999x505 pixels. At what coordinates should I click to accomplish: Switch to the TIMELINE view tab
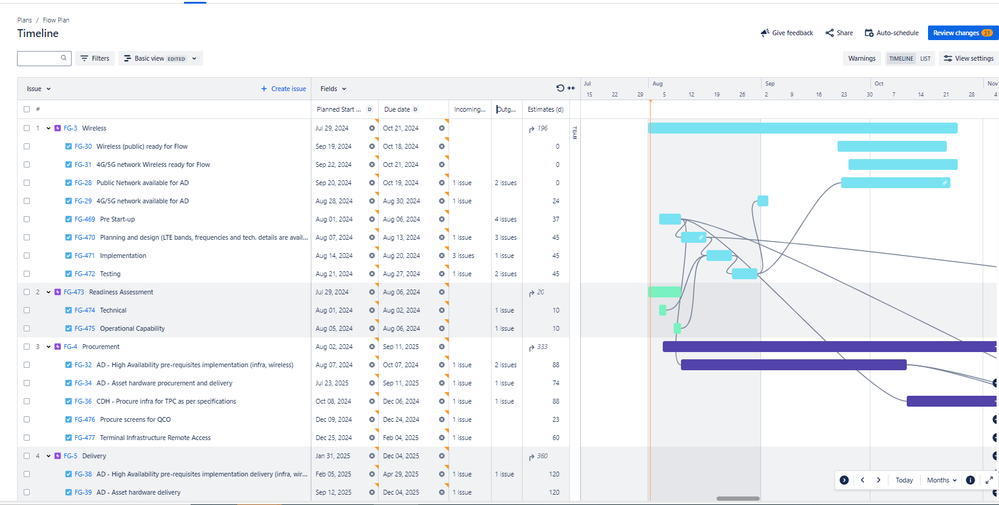tap(901, 59)
